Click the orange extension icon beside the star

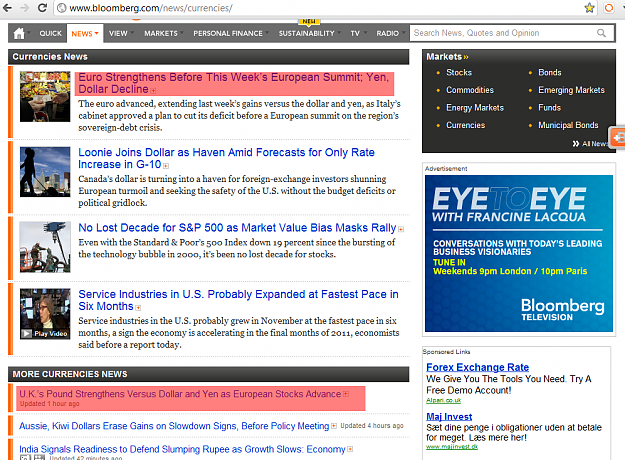pos(609,8)
